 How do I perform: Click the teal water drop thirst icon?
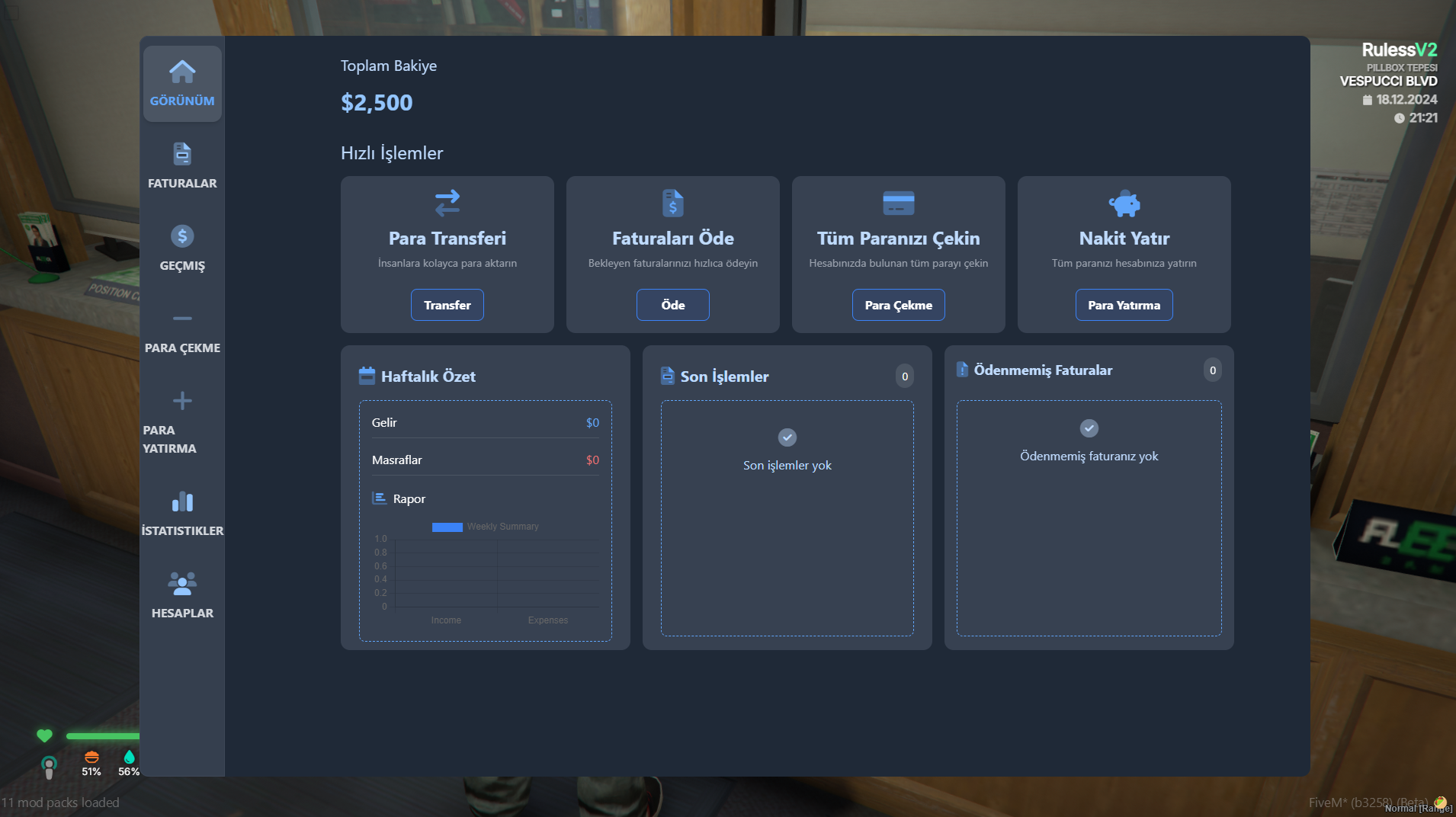[129, 757]
